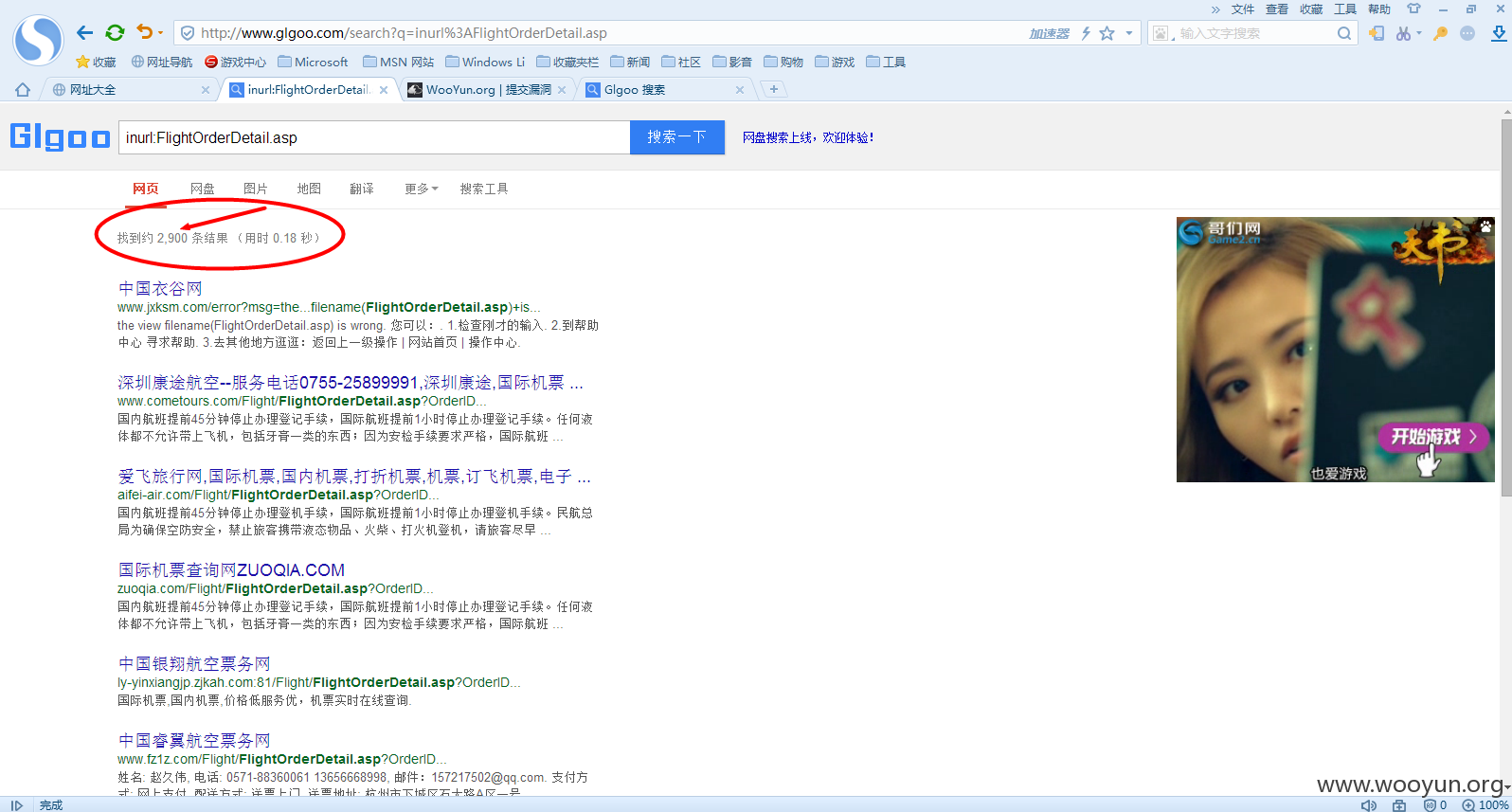
Task: Open the 国际机票查询网ZUOQIA.COM result
Action: 231,569
